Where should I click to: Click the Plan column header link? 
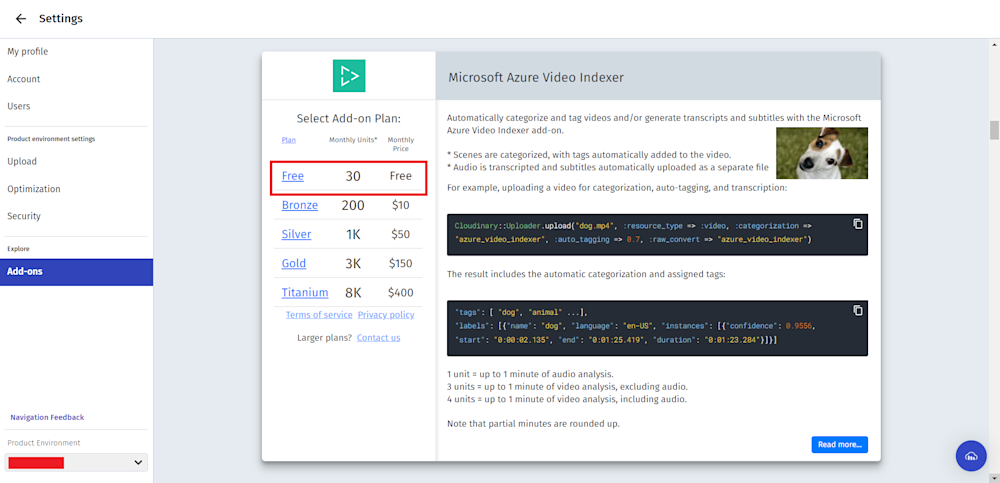[289, 140]
